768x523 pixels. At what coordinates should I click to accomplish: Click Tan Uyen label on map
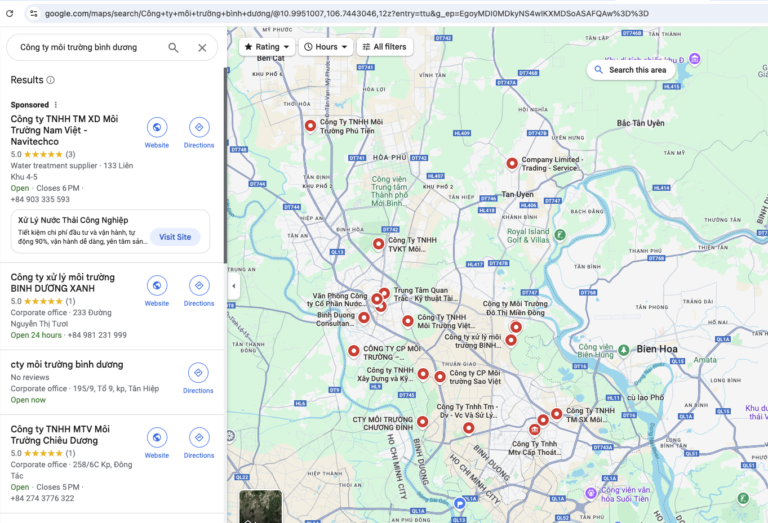coord(517,194)
